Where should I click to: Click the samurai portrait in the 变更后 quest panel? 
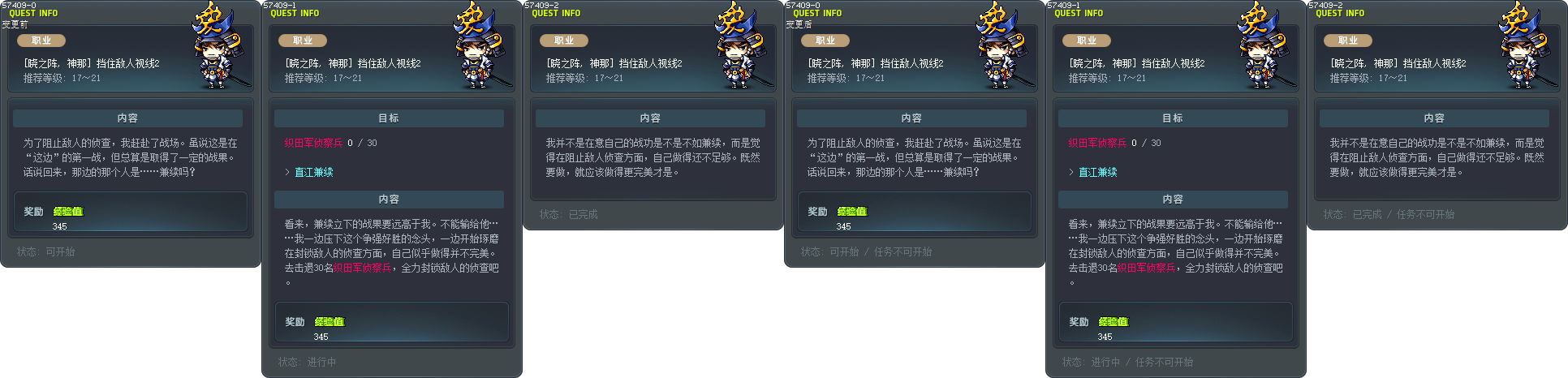tap(1000, 45)
